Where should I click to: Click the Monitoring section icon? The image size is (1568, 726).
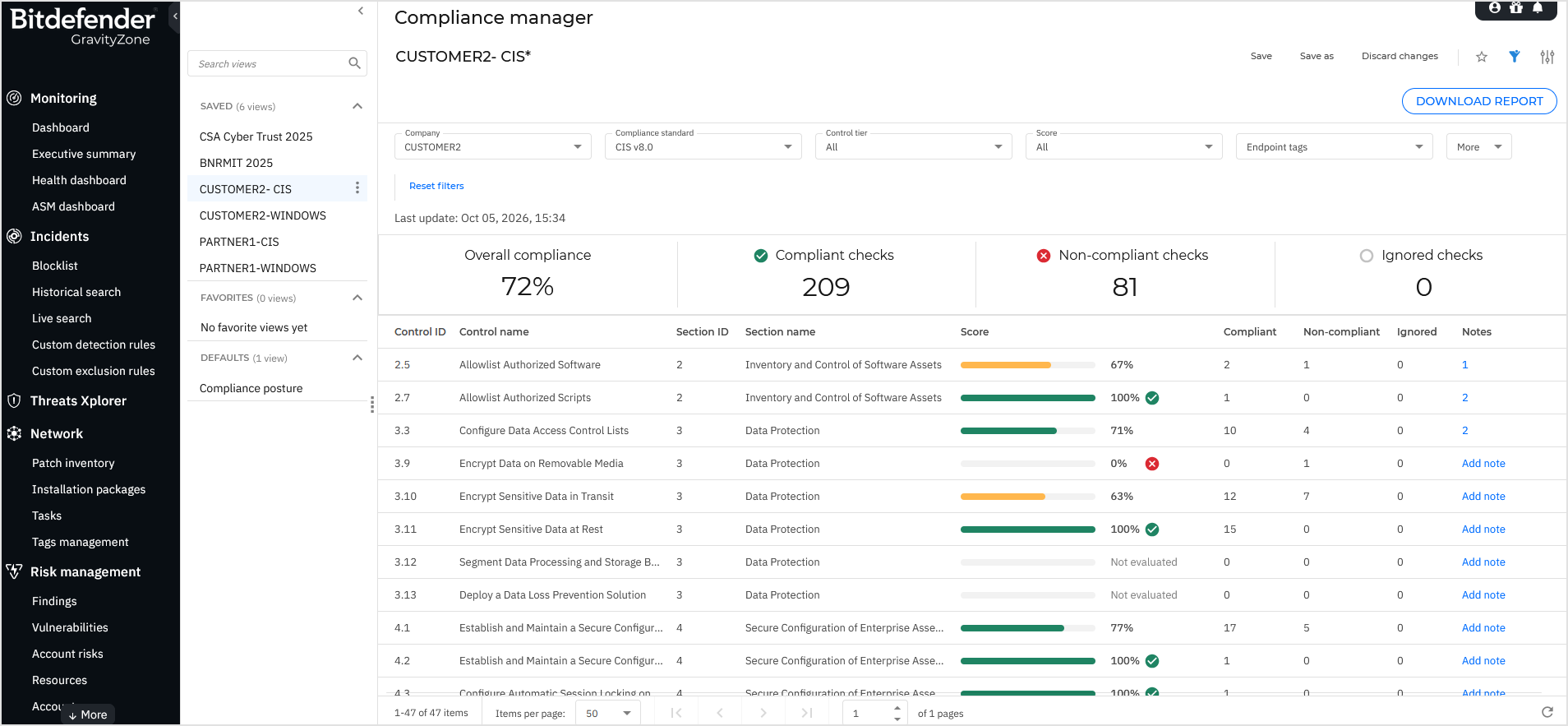click(x=14, y=98)
